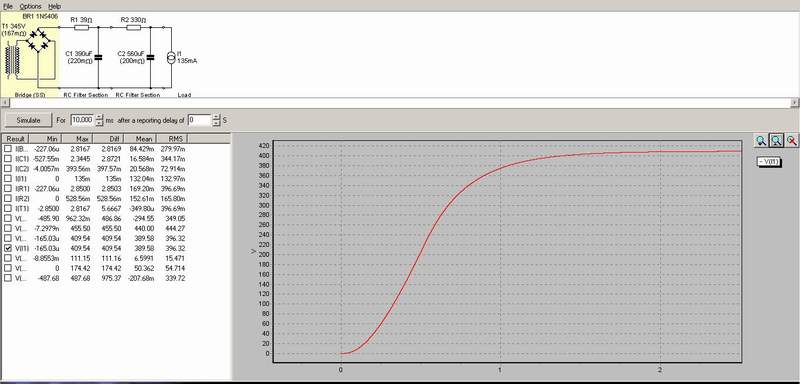
Task: Select the T1 transformer symbol in schematic
Action: click(x=12, y=60)
